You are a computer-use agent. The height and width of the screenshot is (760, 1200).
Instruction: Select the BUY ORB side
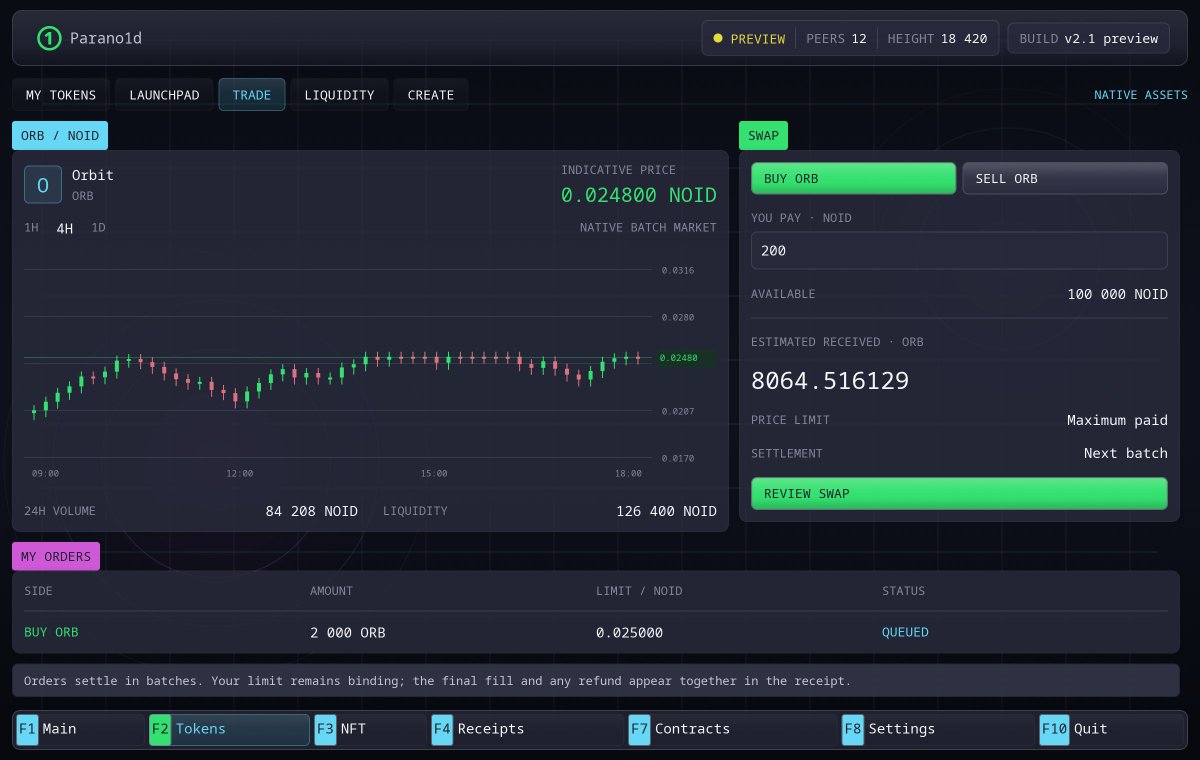(x=854, y=178)
